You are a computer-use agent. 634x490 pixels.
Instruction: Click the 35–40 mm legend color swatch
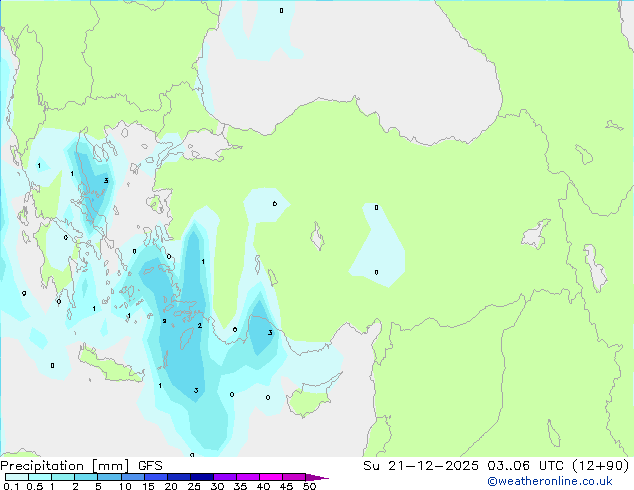248,477
